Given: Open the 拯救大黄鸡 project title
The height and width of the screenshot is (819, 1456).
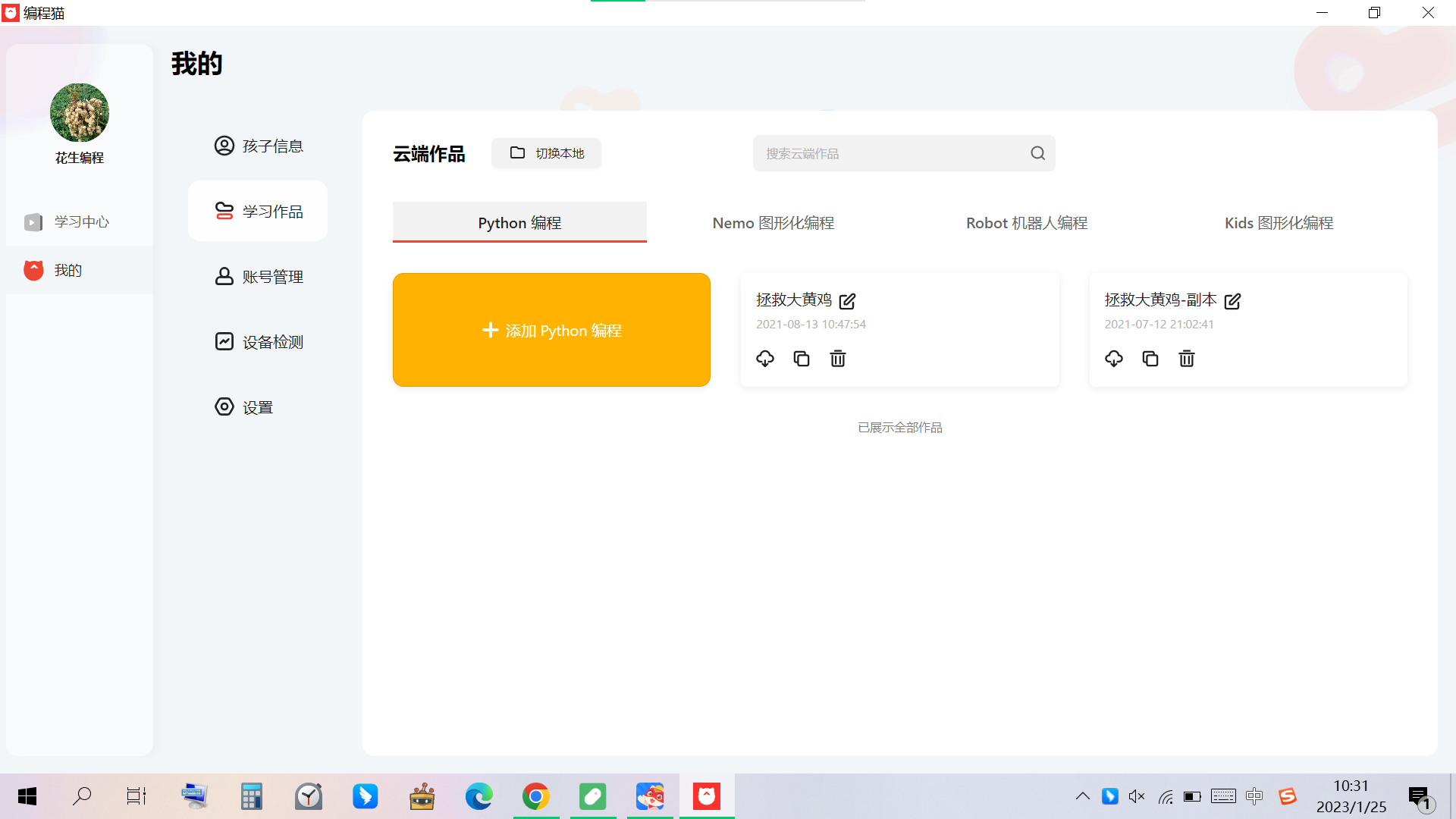Looking at the screenshot, I should pos(794,300).
